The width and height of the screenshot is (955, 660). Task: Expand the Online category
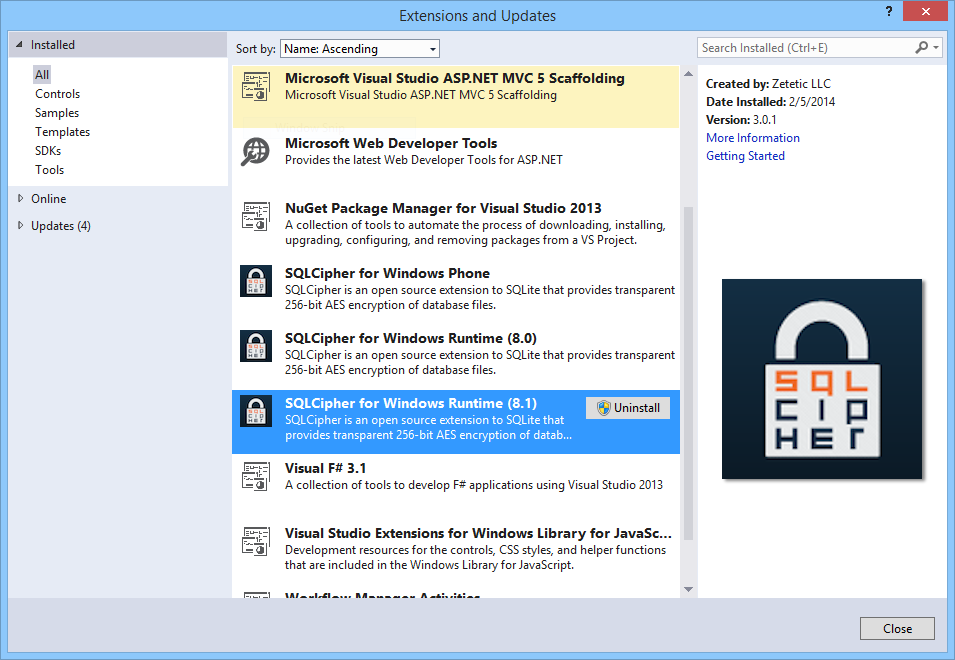point(20,198)
